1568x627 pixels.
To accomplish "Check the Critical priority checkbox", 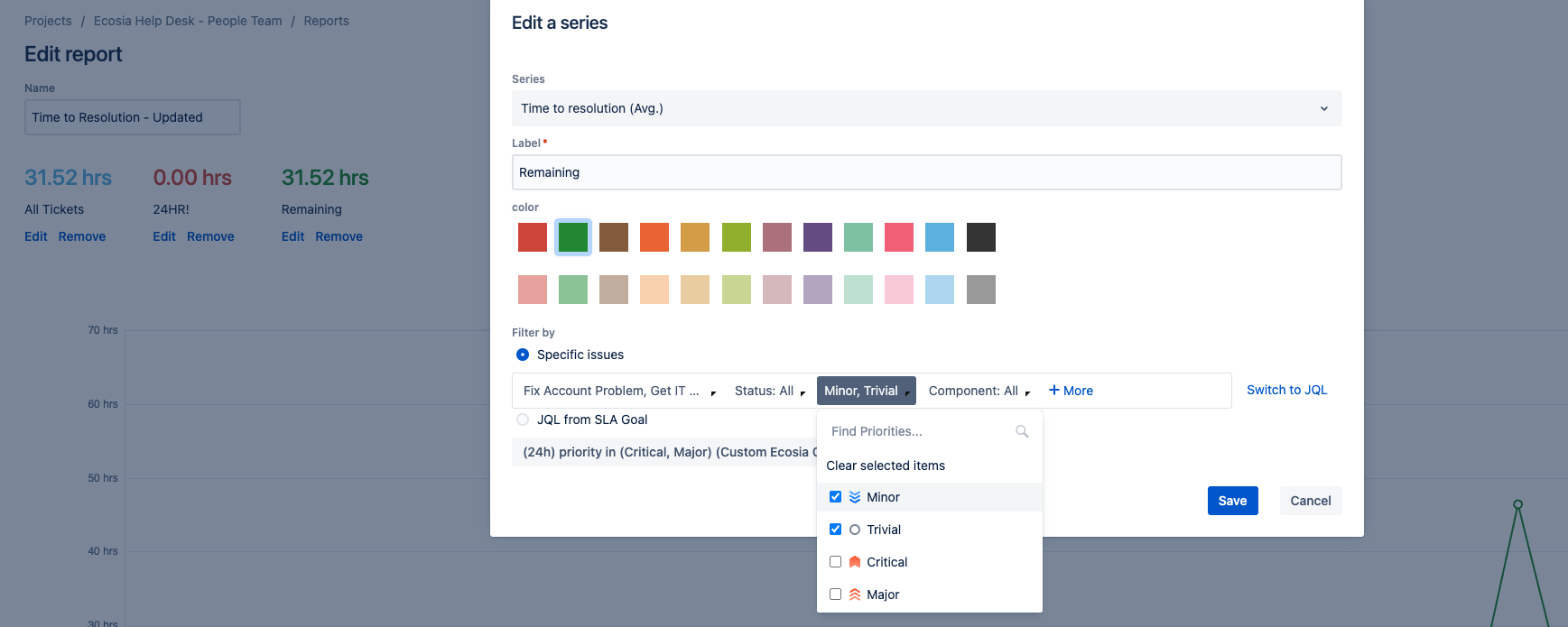I will pyautogui.click(x=835, y=562).
